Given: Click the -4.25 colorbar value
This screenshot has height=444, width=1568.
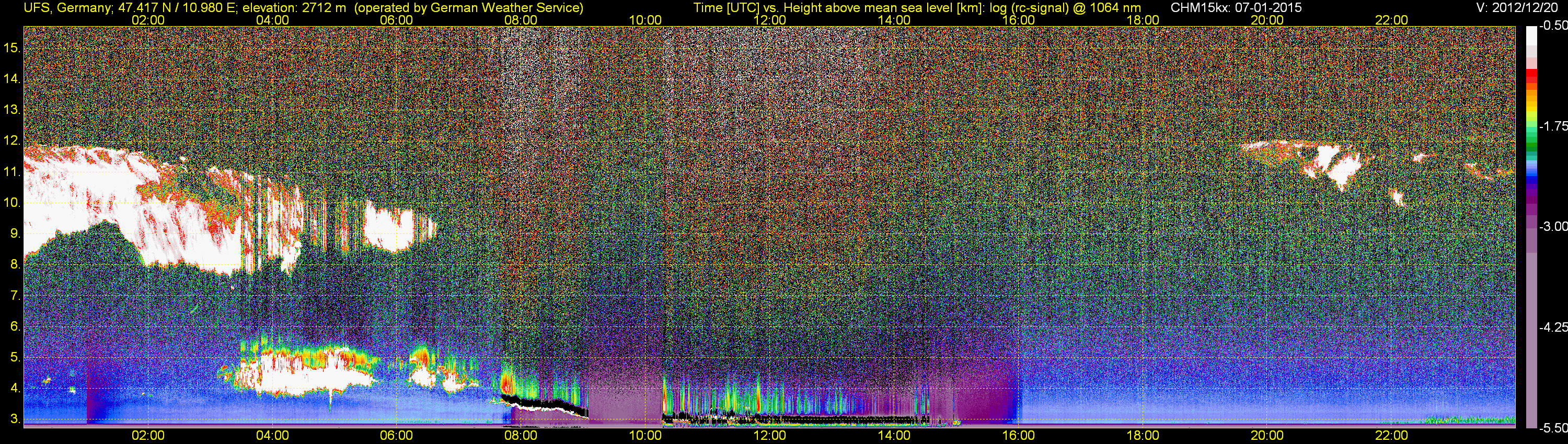Looking at the screenshot, I should pos(1553,327).
